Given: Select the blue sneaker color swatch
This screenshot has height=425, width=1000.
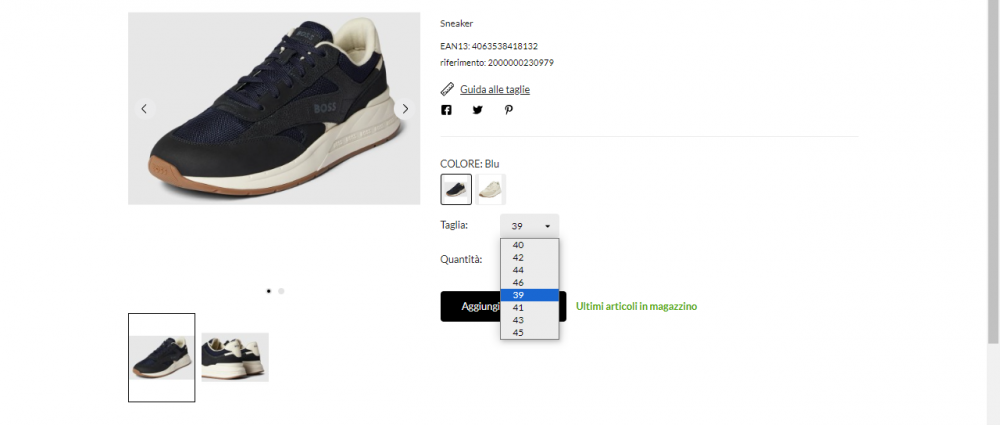Looking at the screenshot, I should (456, 190).
